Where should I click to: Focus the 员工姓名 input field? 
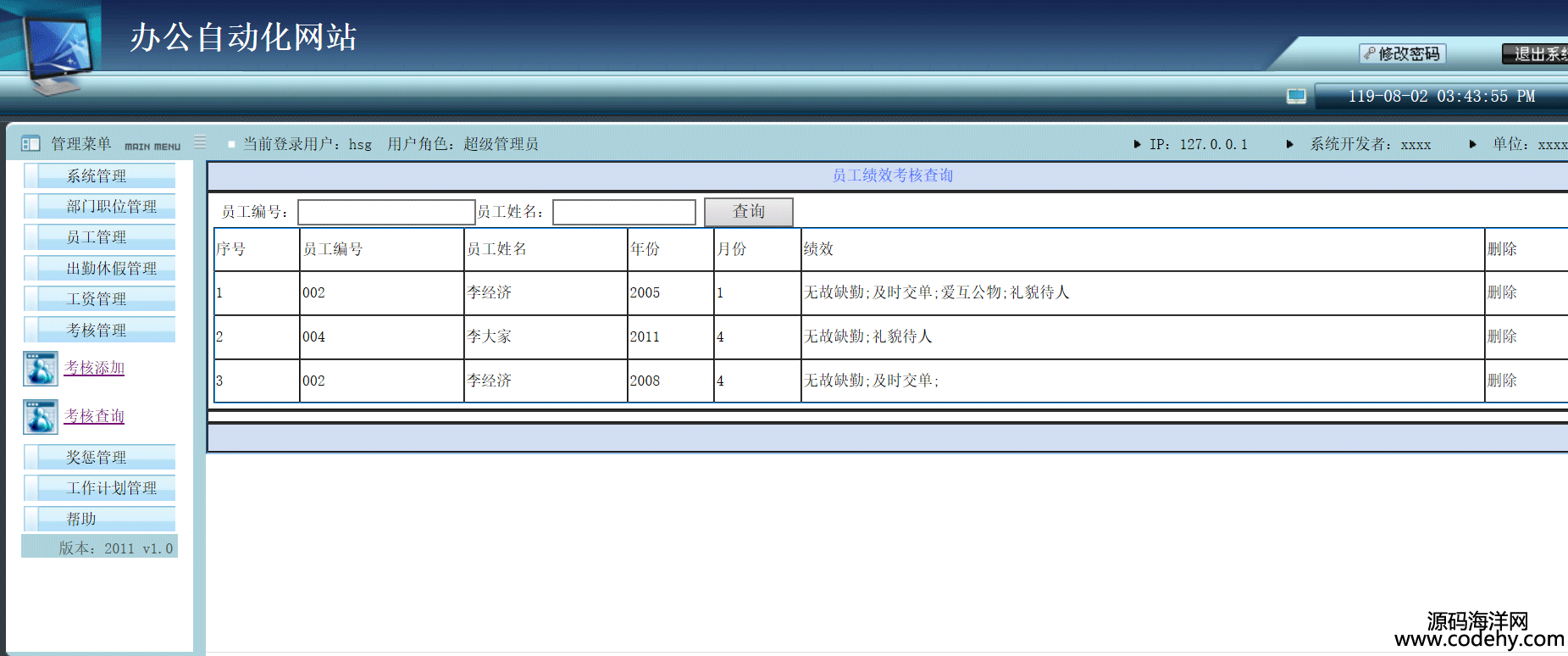coord(623,212)
